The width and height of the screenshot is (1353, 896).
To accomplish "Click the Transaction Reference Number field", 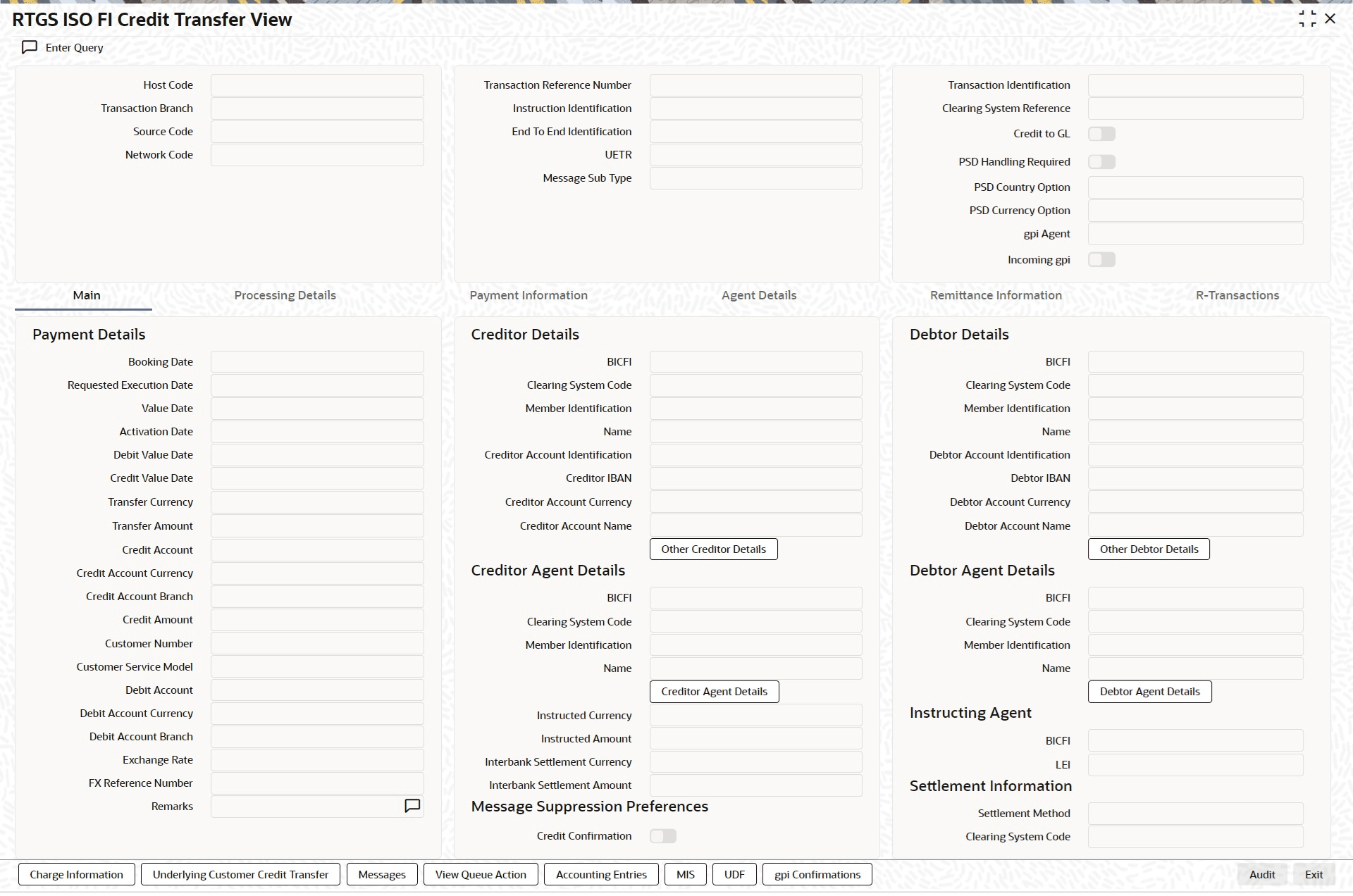I will [755, 85].
